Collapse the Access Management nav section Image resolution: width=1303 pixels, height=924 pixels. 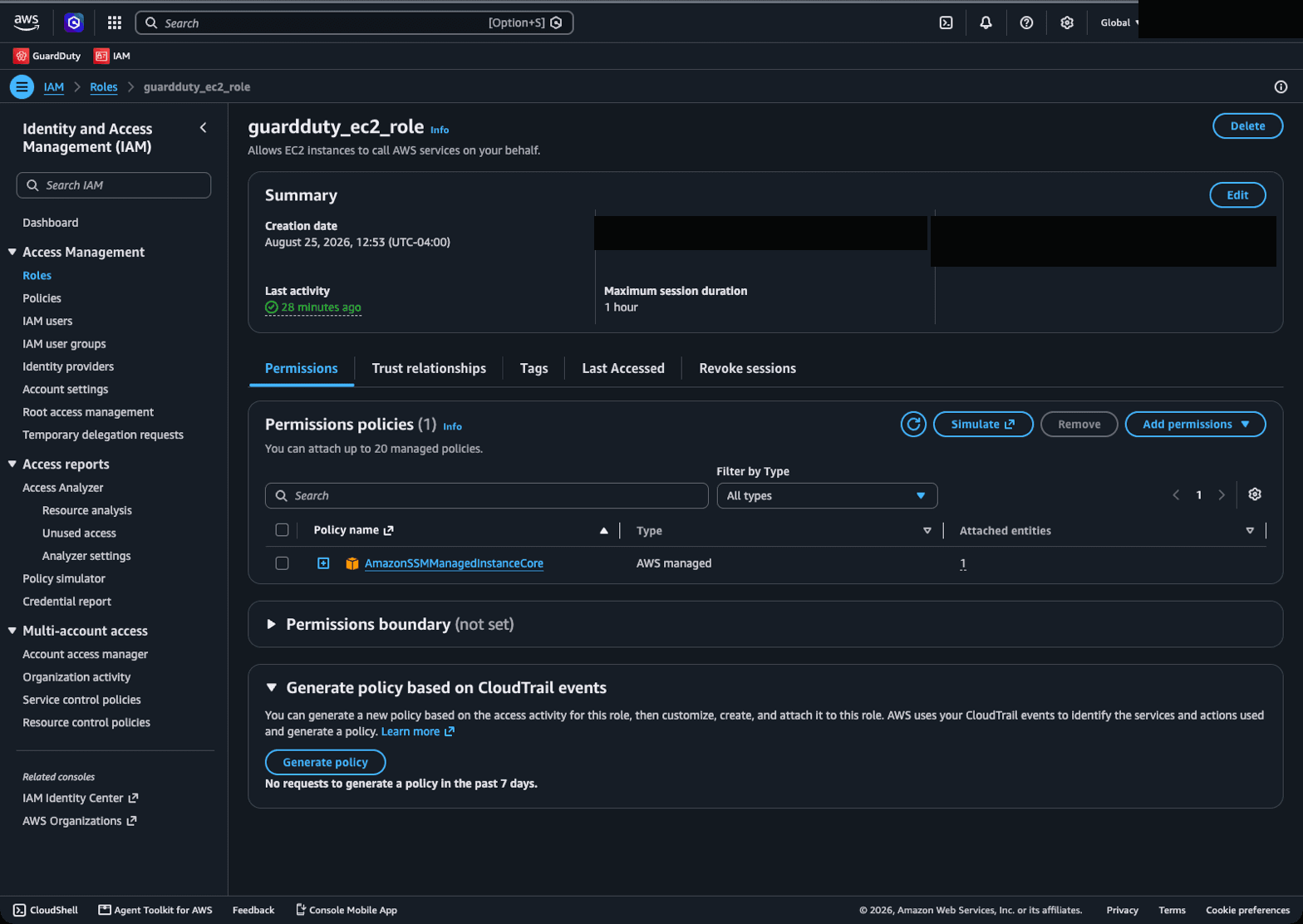(x=12, y=252)
